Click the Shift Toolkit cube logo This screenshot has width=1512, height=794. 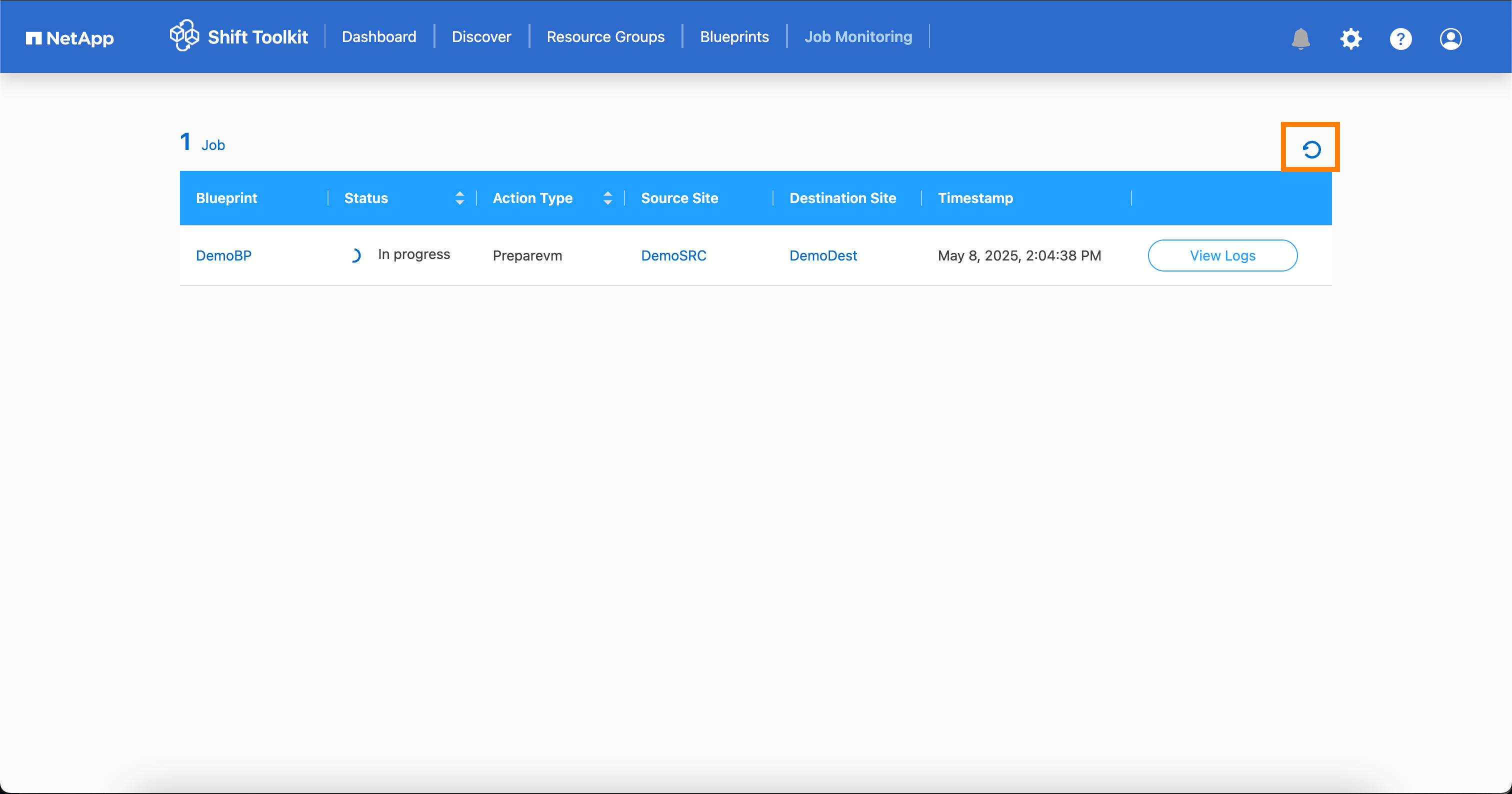point(184,35)
